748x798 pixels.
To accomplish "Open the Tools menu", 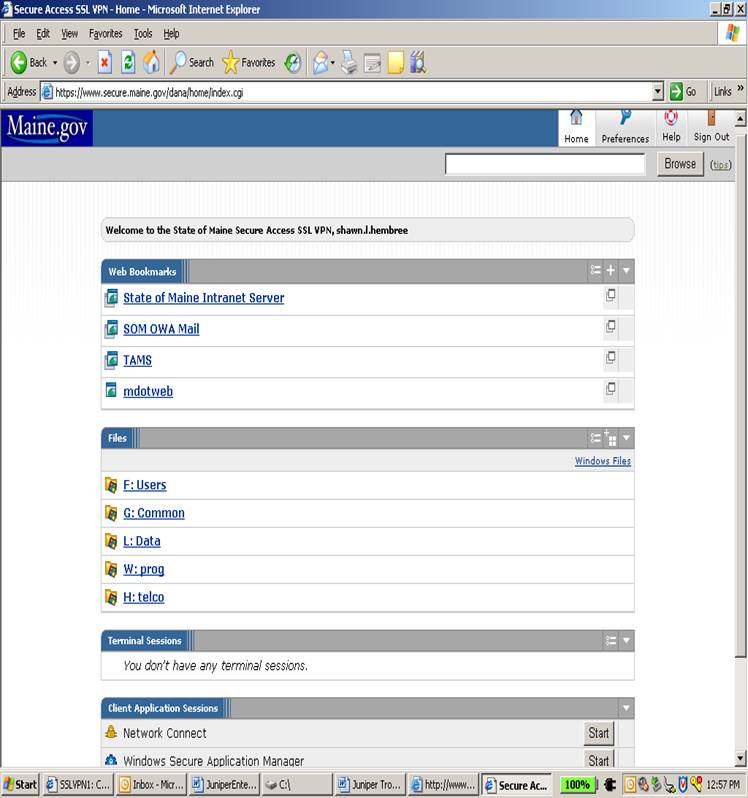I will [x=143, y=34].
